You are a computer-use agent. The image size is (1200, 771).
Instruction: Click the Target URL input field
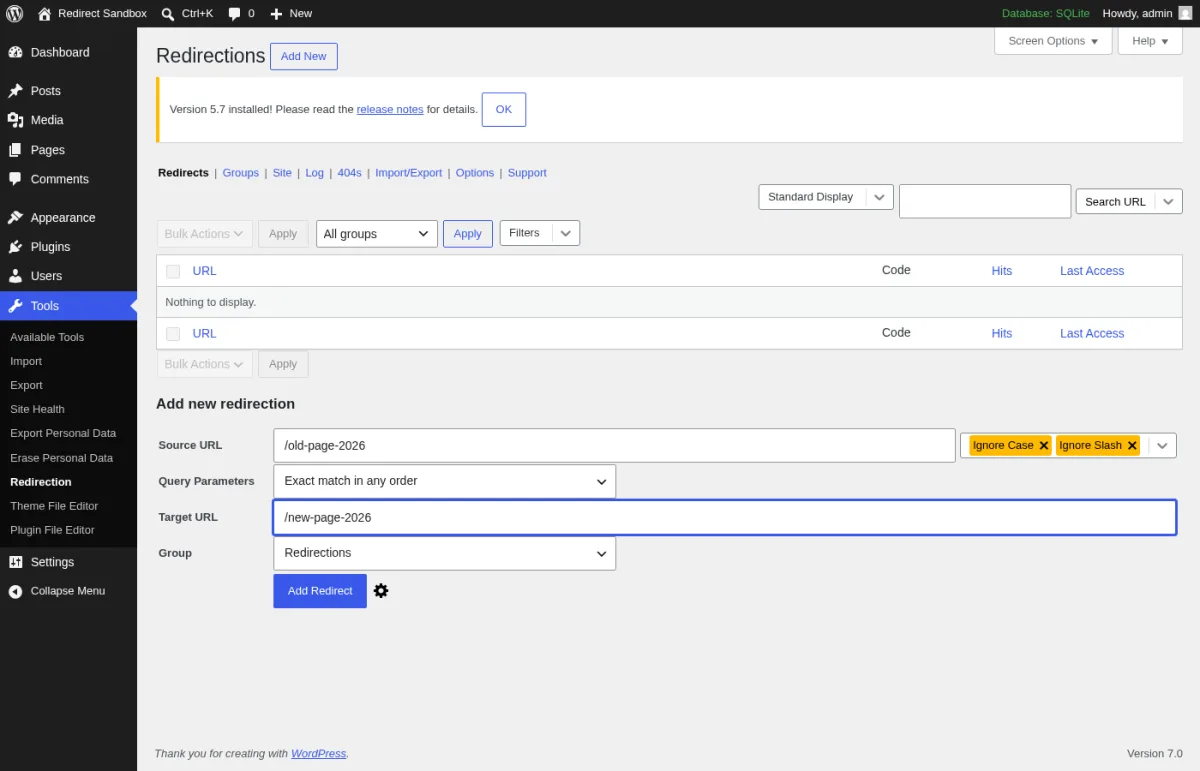click(725, 517)
